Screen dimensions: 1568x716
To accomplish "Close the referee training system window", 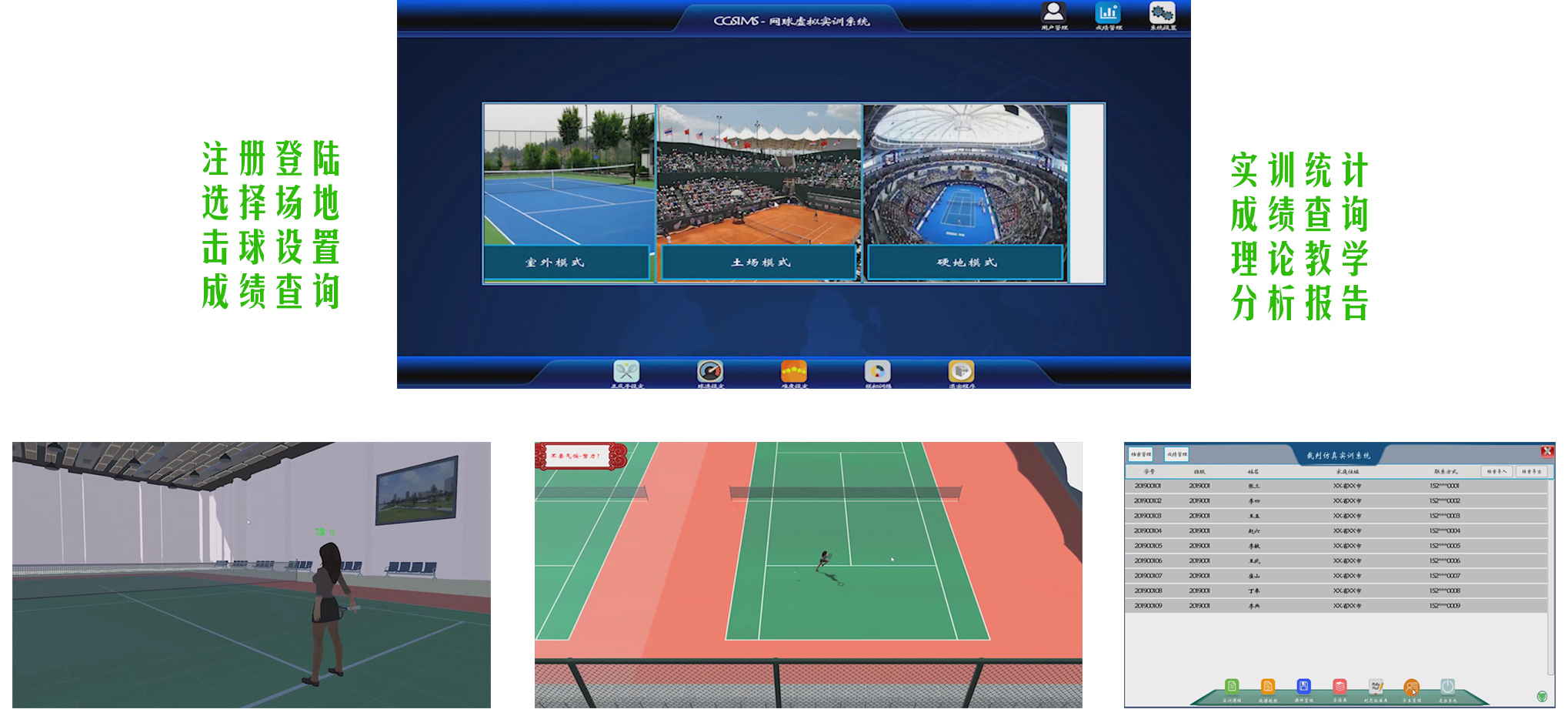I will (1546, 452).
